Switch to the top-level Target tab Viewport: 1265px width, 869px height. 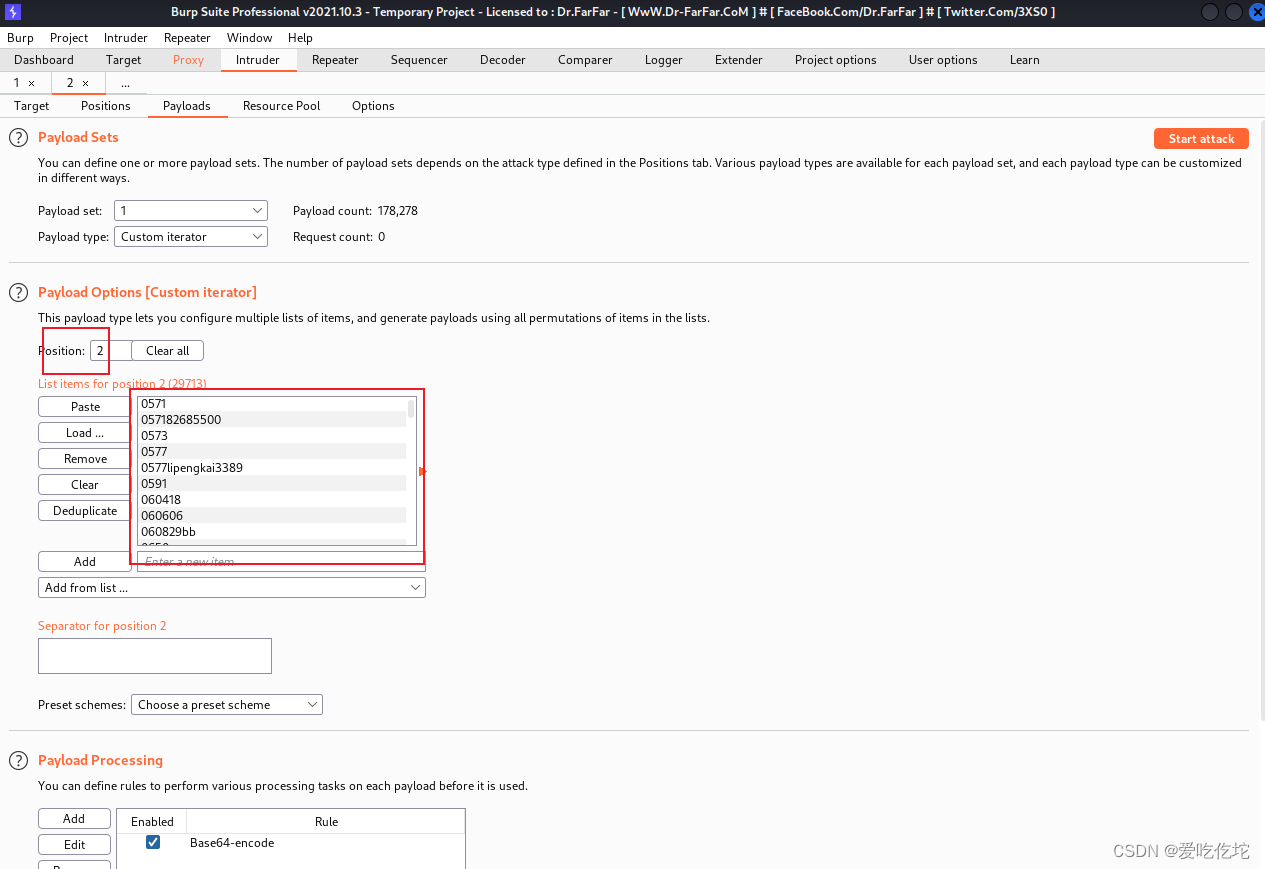click(x=123, y=60)
